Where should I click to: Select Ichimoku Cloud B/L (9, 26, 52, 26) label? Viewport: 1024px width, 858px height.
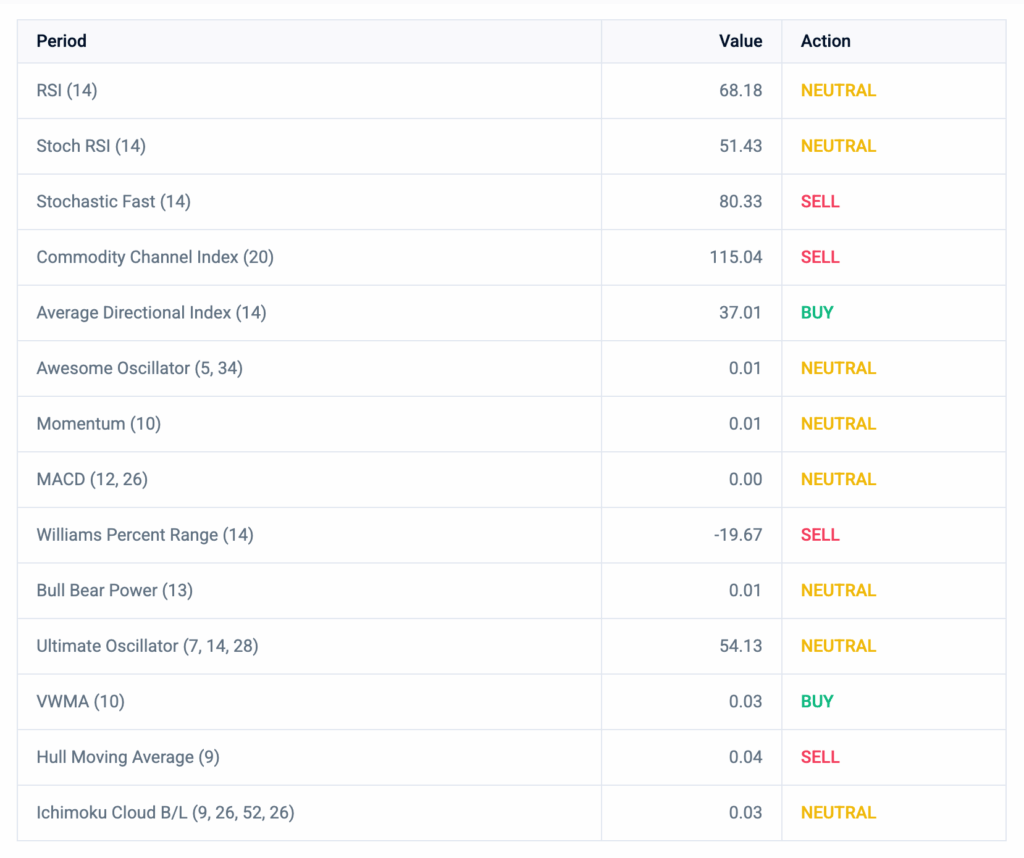[165, 812]
